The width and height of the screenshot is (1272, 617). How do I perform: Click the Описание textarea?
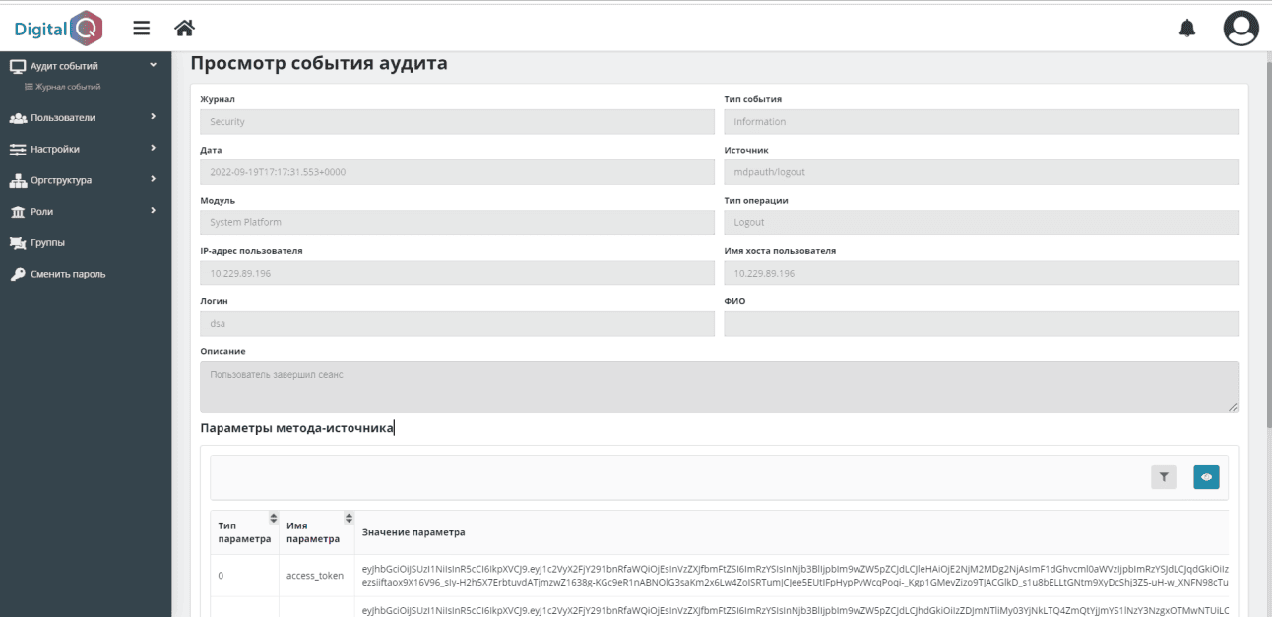click(x=719, y=387)
